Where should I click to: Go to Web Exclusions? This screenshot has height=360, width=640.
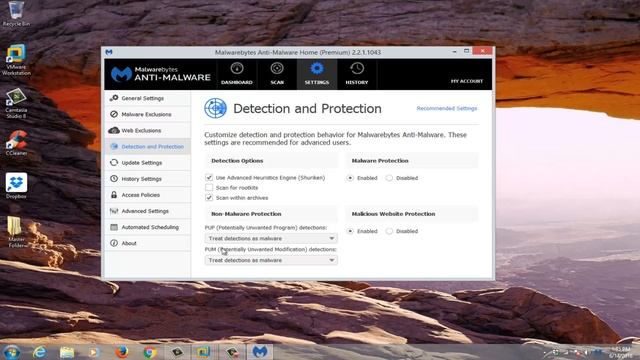coord(141,131)
